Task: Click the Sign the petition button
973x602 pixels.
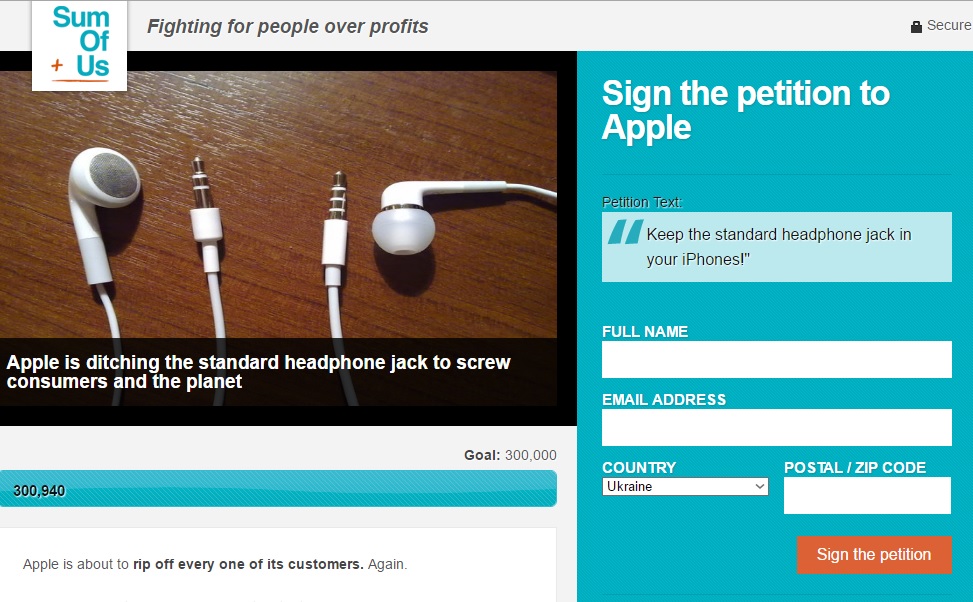Action: coord(874,555)
